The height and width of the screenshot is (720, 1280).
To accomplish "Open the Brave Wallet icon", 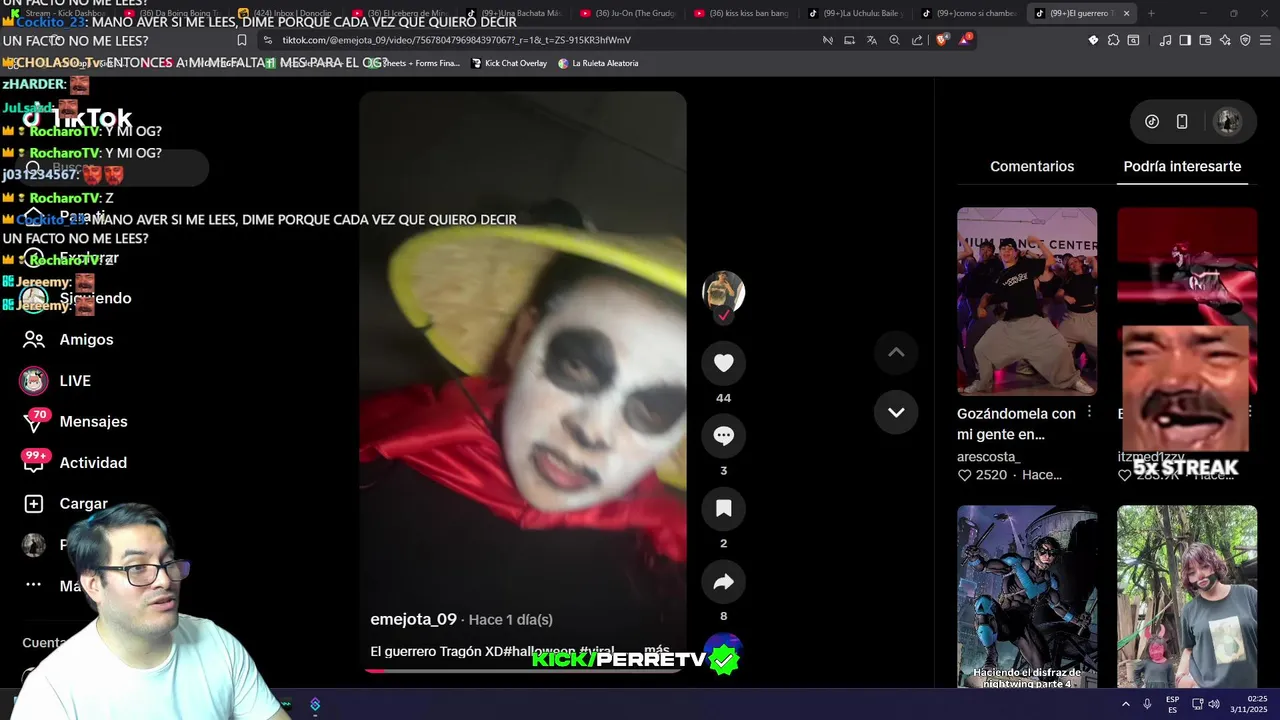I will pos(1205,40).
